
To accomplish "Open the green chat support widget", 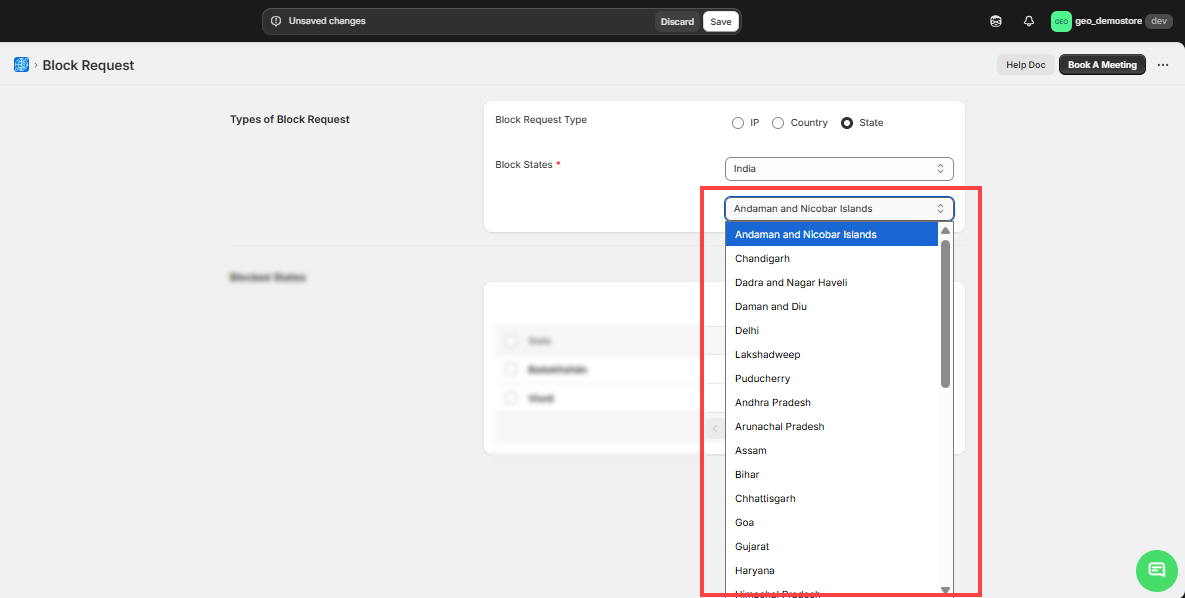I will pos(1156,570).
